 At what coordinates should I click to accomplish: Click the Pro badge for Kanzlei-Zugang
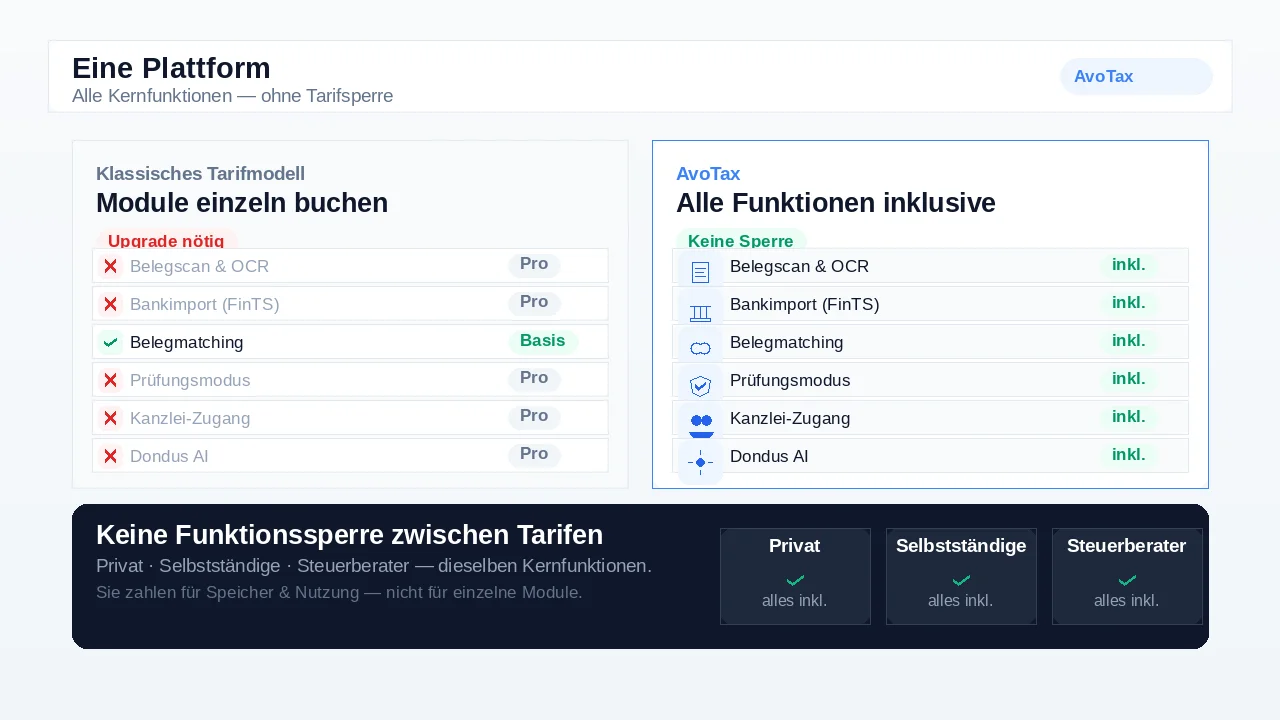click(534, 416)
